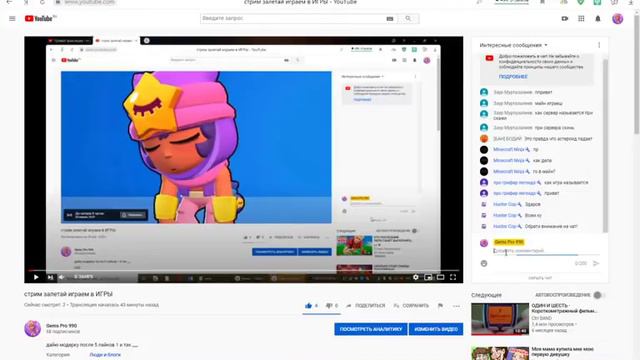
Task: Enter fullscreen mode
Action: click(453, 277)
